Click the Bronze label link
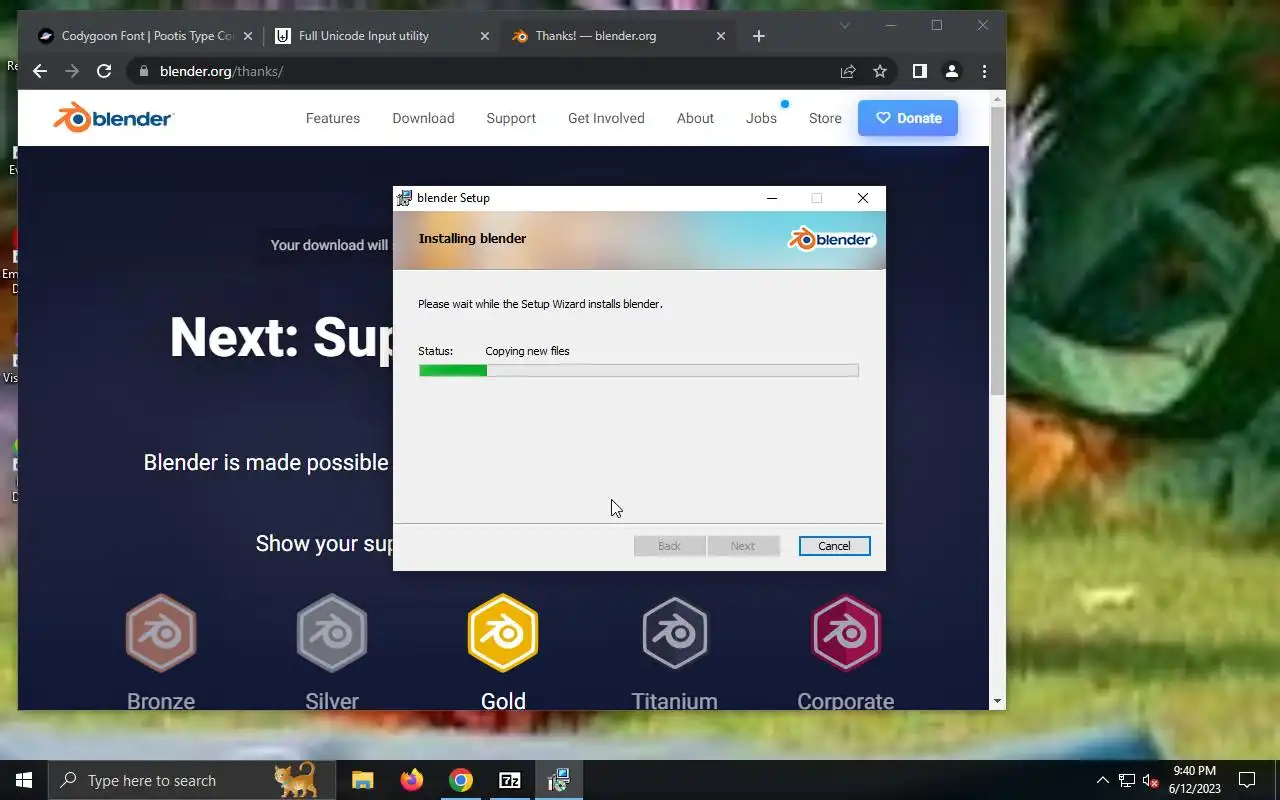This screenshot has height=800, width=1280. coord(161,700)
